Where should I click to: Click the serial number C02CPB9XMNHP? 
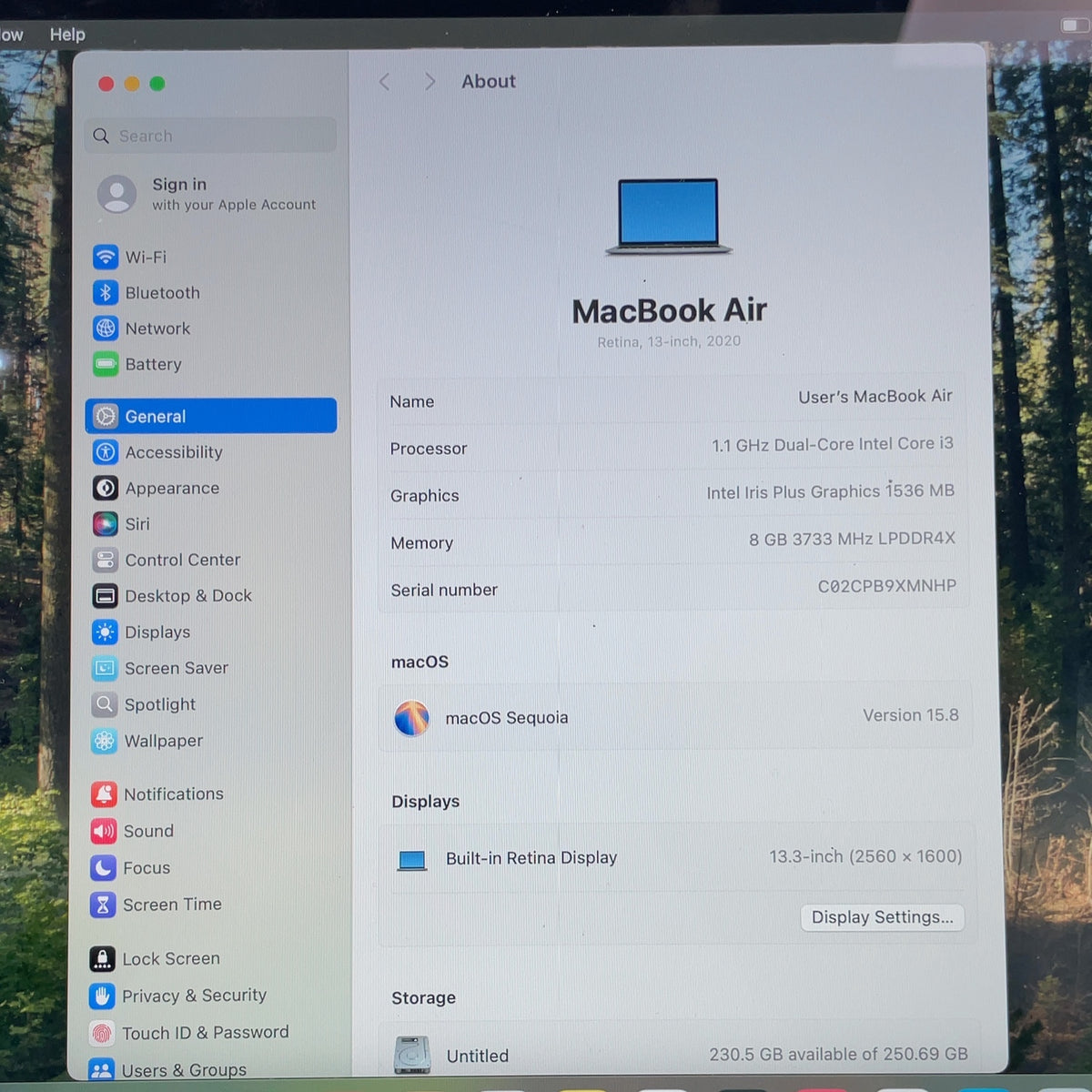pyautogui.click(x=887, y=586)
